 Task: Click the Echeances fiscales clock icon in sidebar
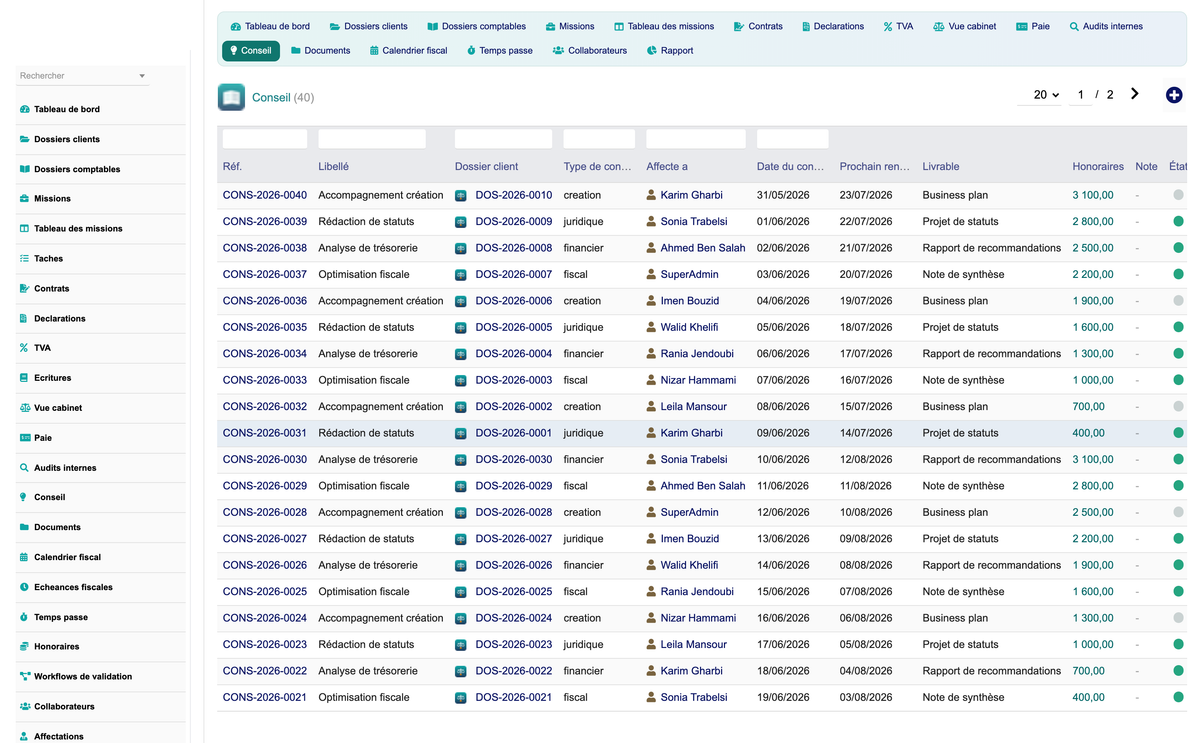point(24,587)
